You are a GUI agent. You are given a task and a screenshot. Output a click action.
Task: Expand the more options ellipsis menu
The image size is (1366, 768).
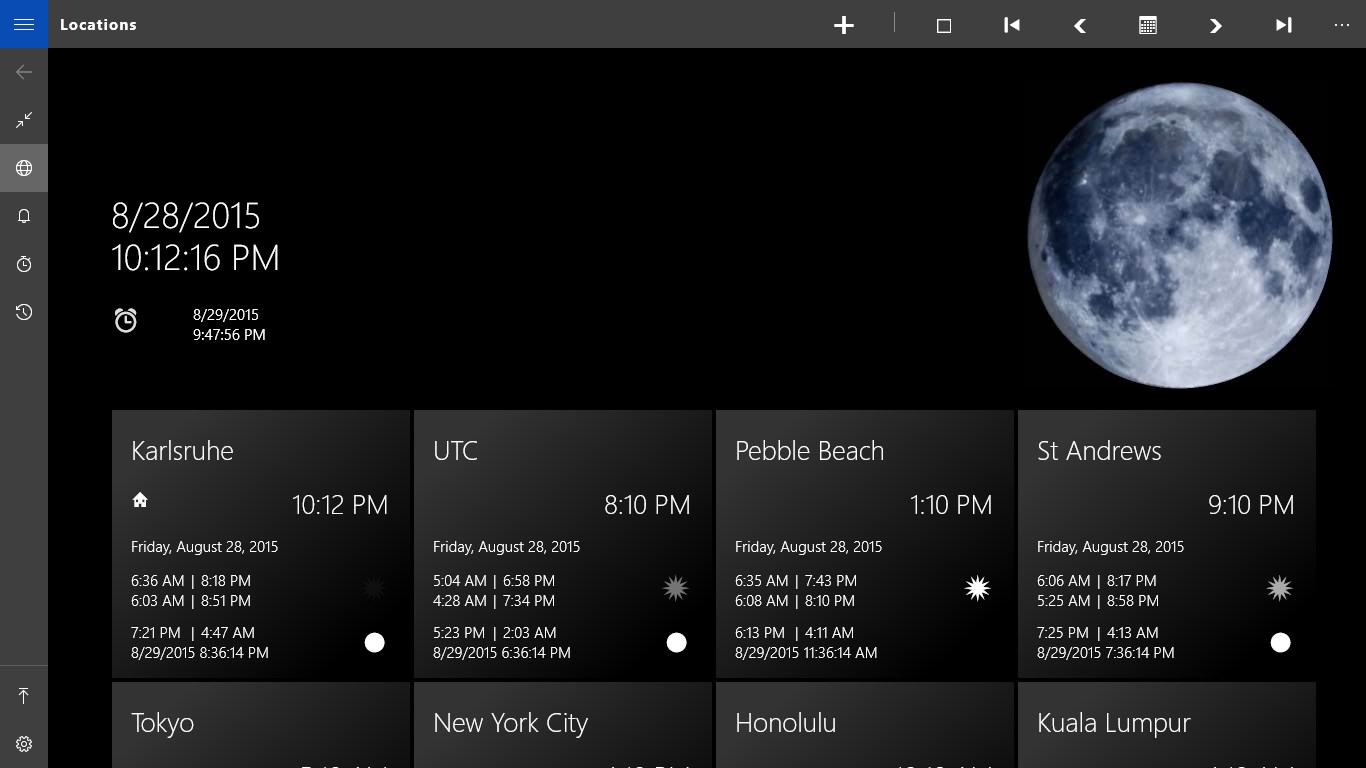[x=1341, y=25]
